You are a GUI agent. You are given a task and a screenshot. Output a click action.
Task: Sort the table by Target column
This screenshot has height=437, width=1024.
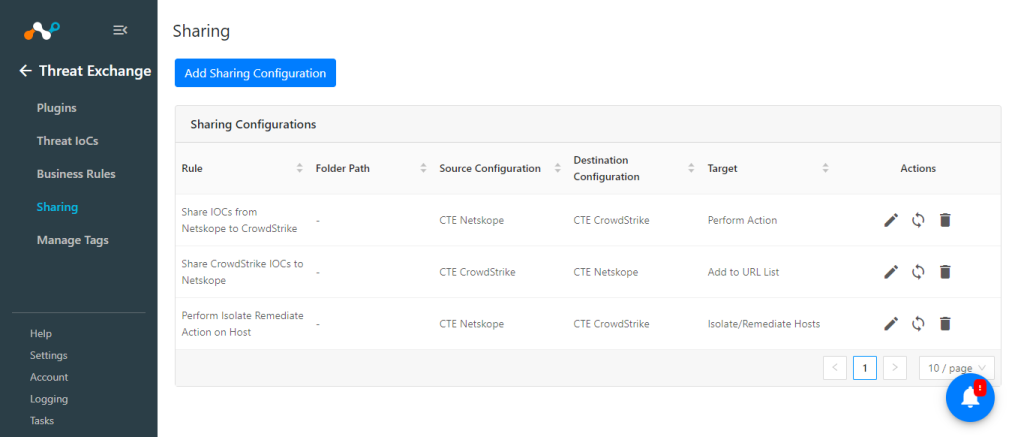point(825,169)
